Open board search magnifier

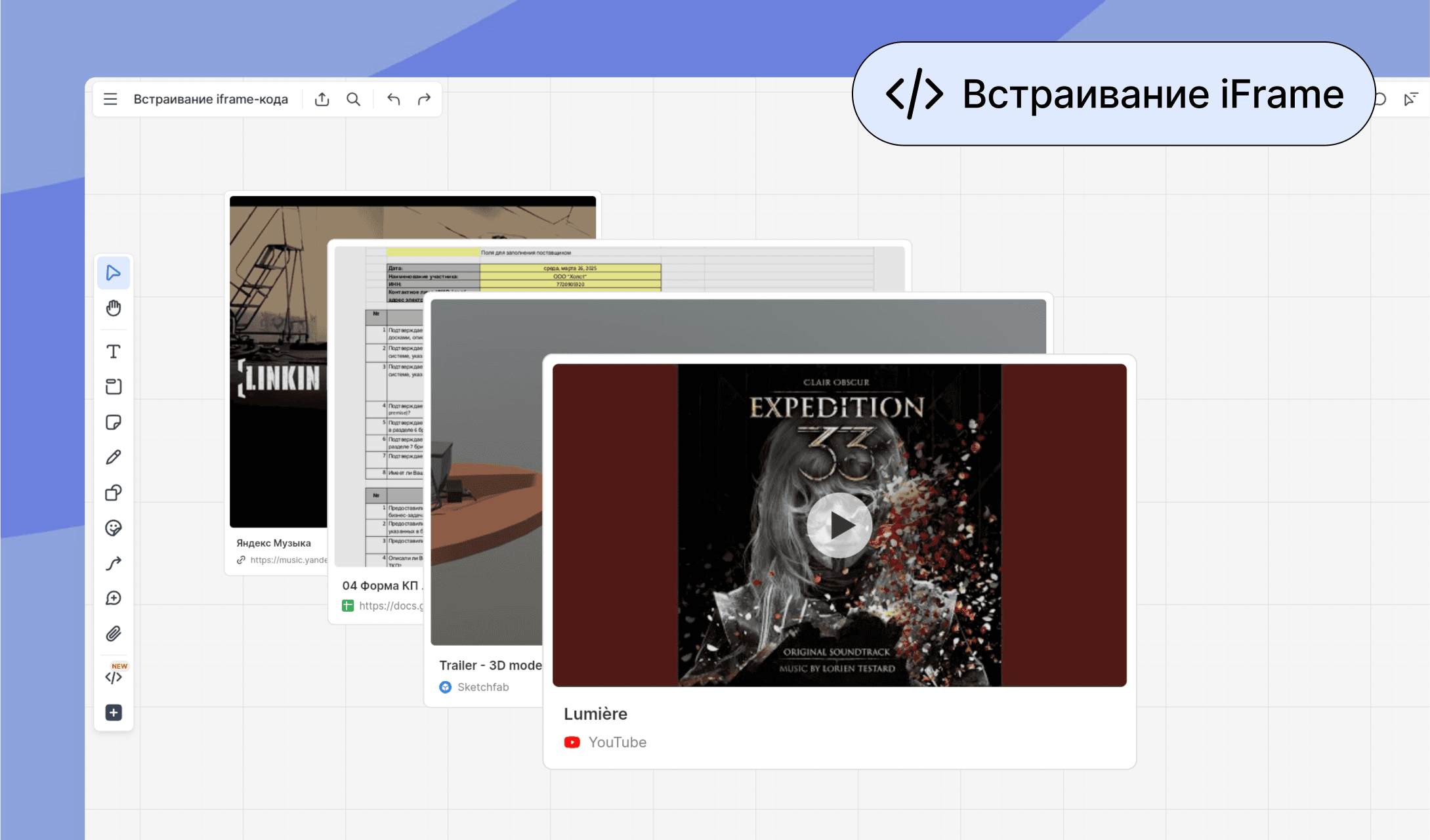pos(353,99)
